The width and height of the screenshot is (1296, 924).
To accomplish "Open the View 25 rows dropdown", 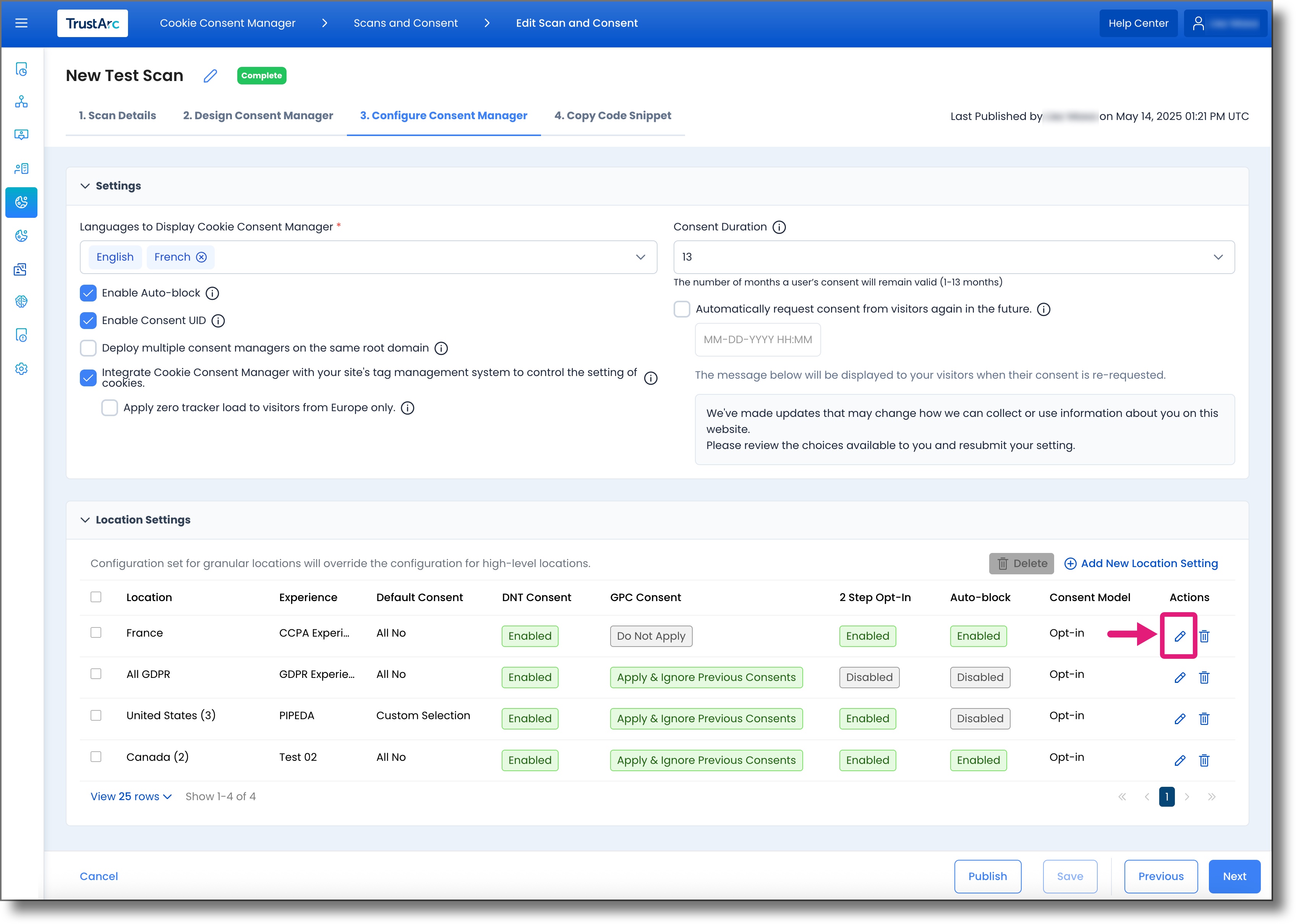I will [x=130, y=796].
